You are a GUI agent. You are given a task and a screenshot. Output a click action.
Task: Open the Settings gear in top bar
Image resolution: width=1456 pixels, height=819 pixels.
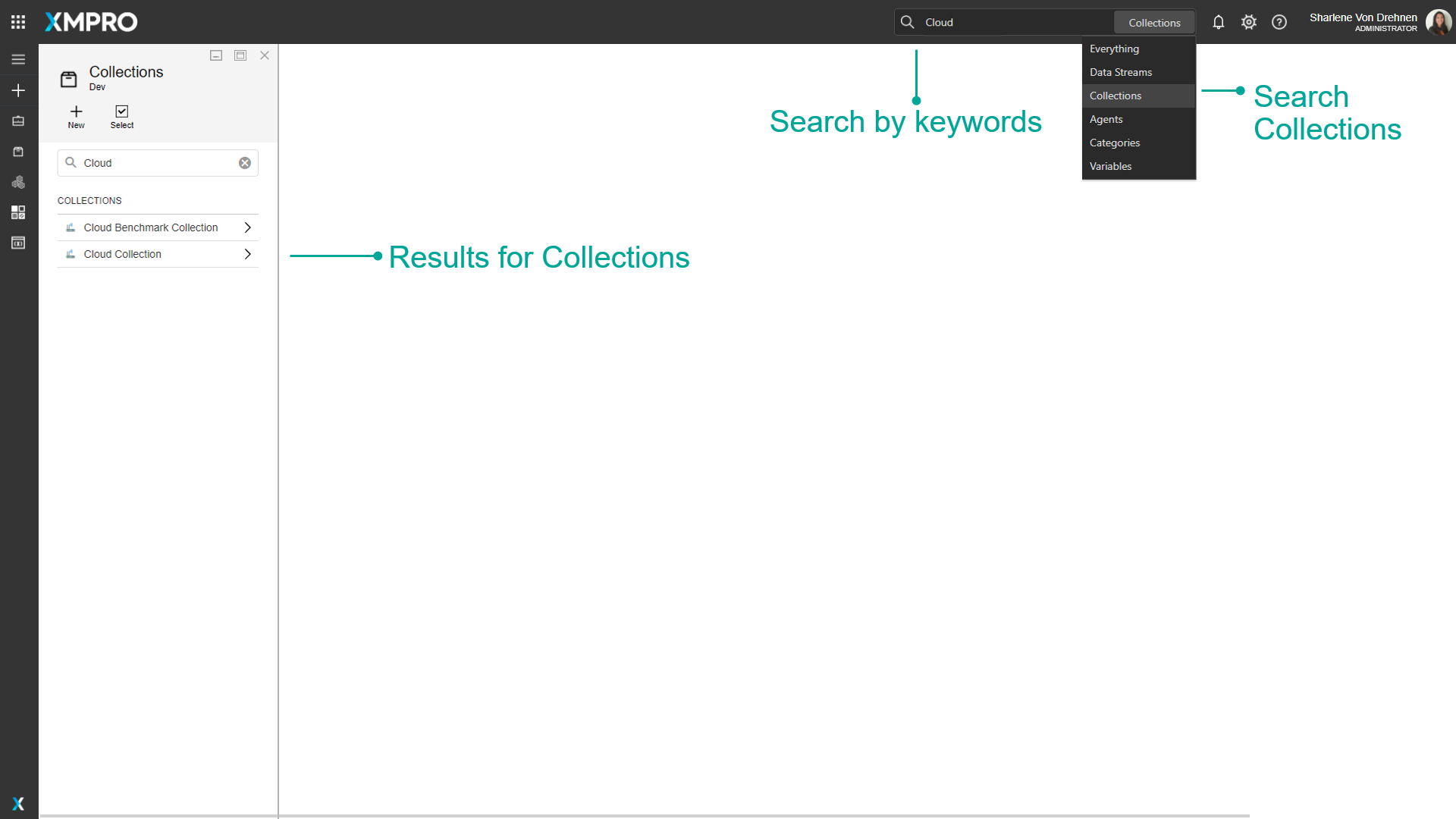[1248, 22]
